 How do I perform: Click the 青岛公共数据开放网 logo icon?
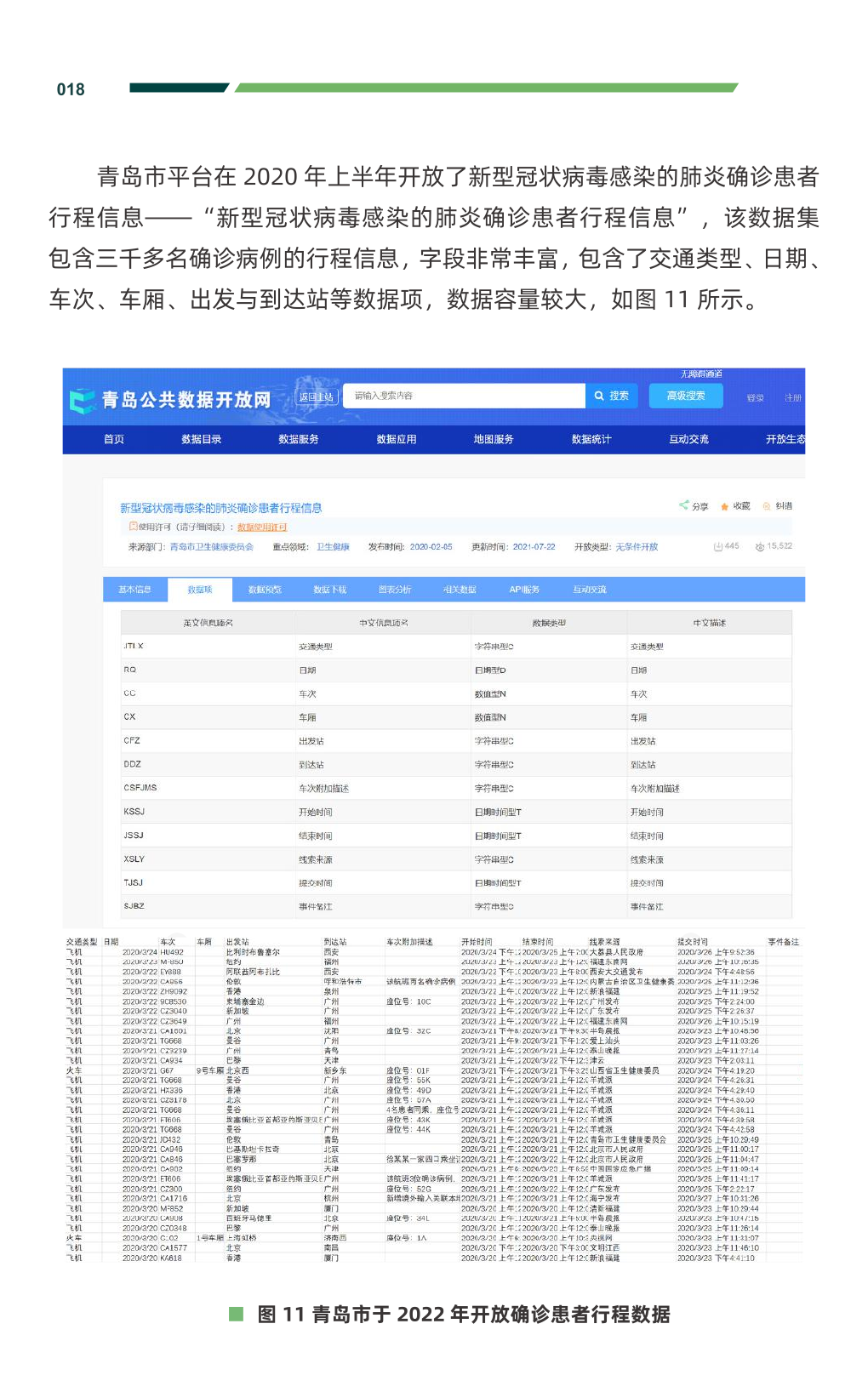click(x=83, y=401)
